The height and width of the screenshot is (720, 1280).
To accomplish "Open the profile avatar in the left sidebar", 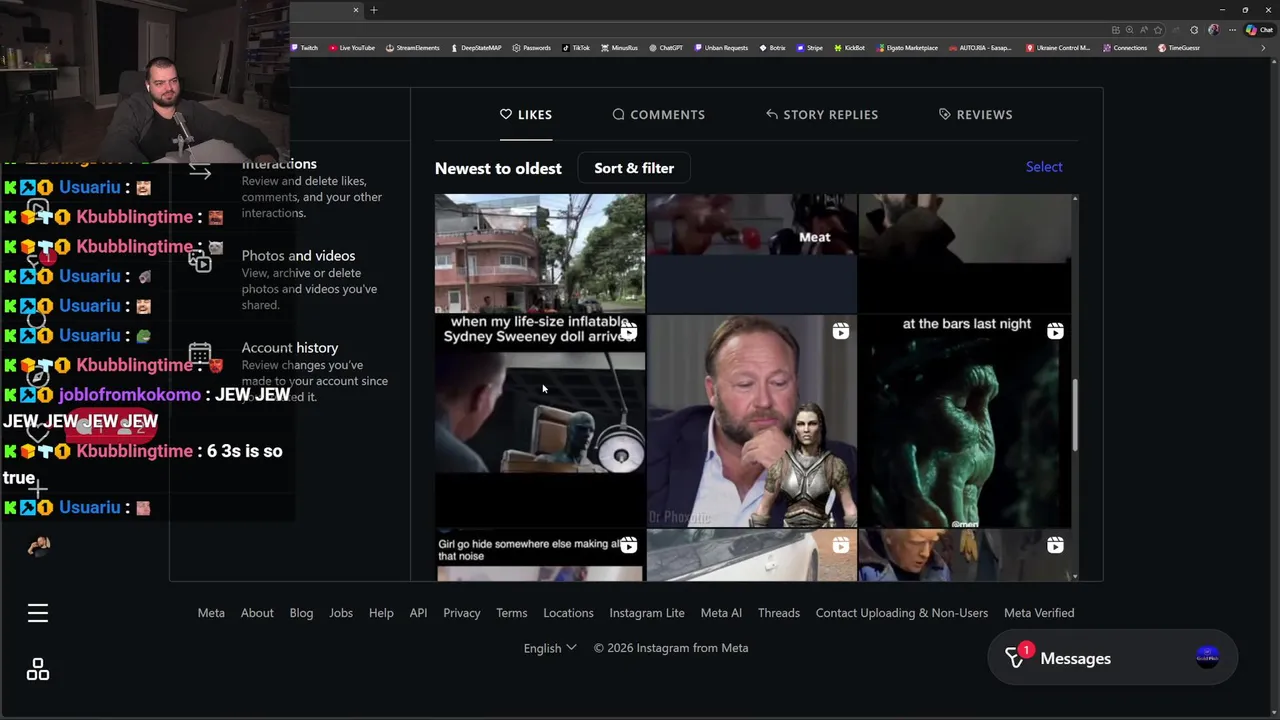I will coord(38,545).
